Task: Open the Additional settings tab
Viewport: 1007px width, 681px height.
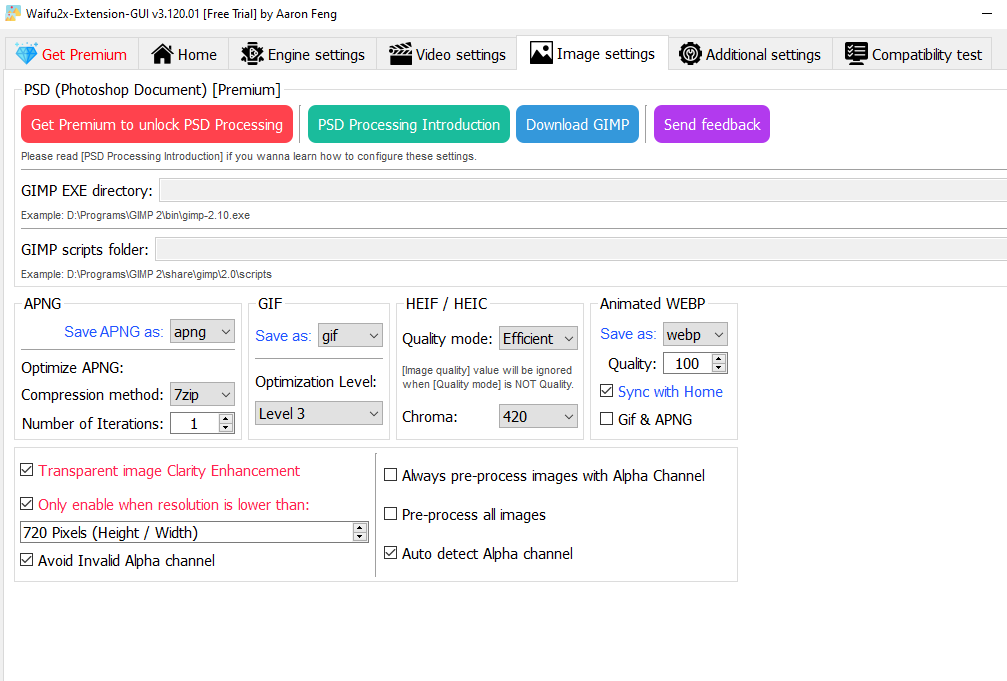Action: click(x=750, y=55)
